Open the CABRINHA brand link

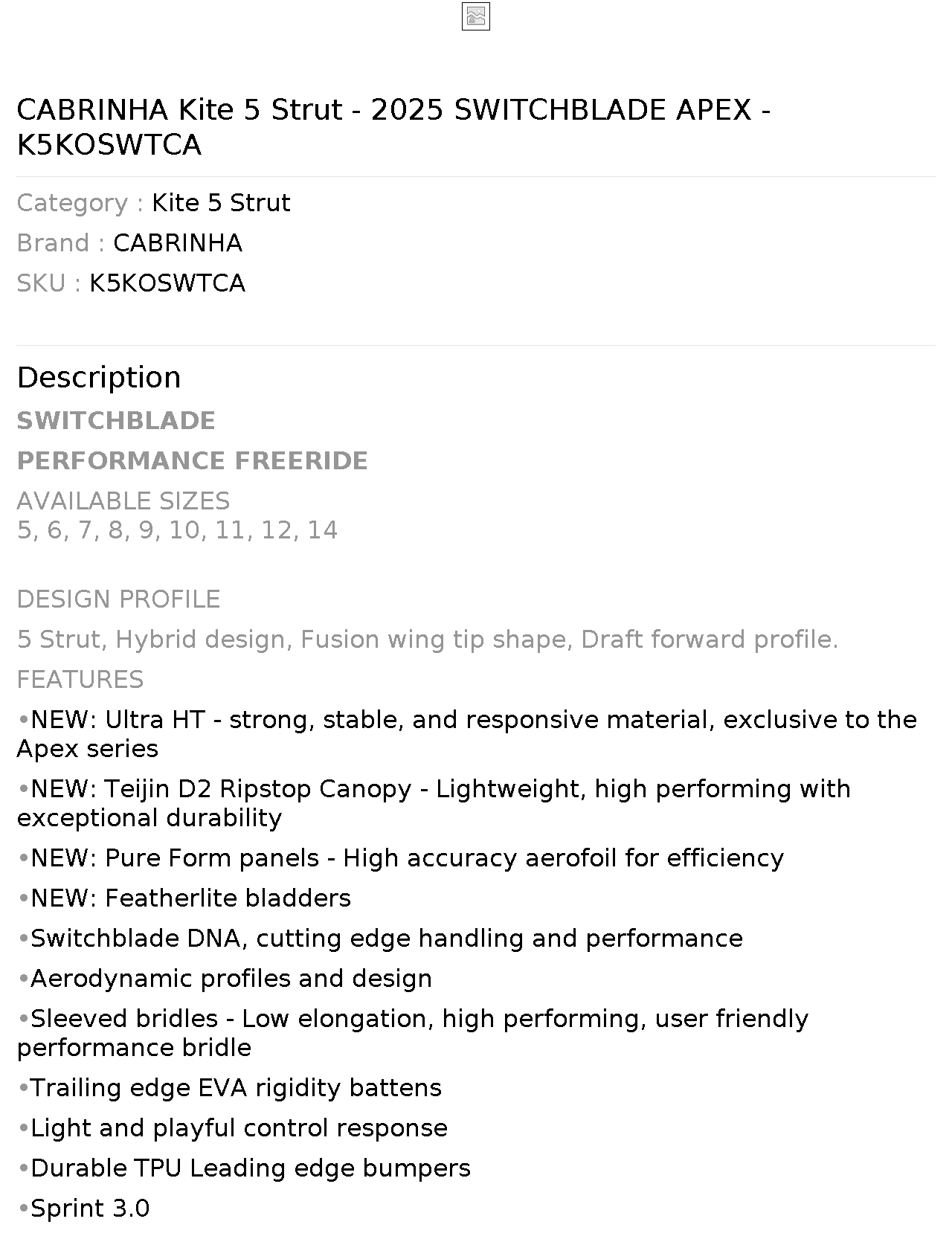178,243
